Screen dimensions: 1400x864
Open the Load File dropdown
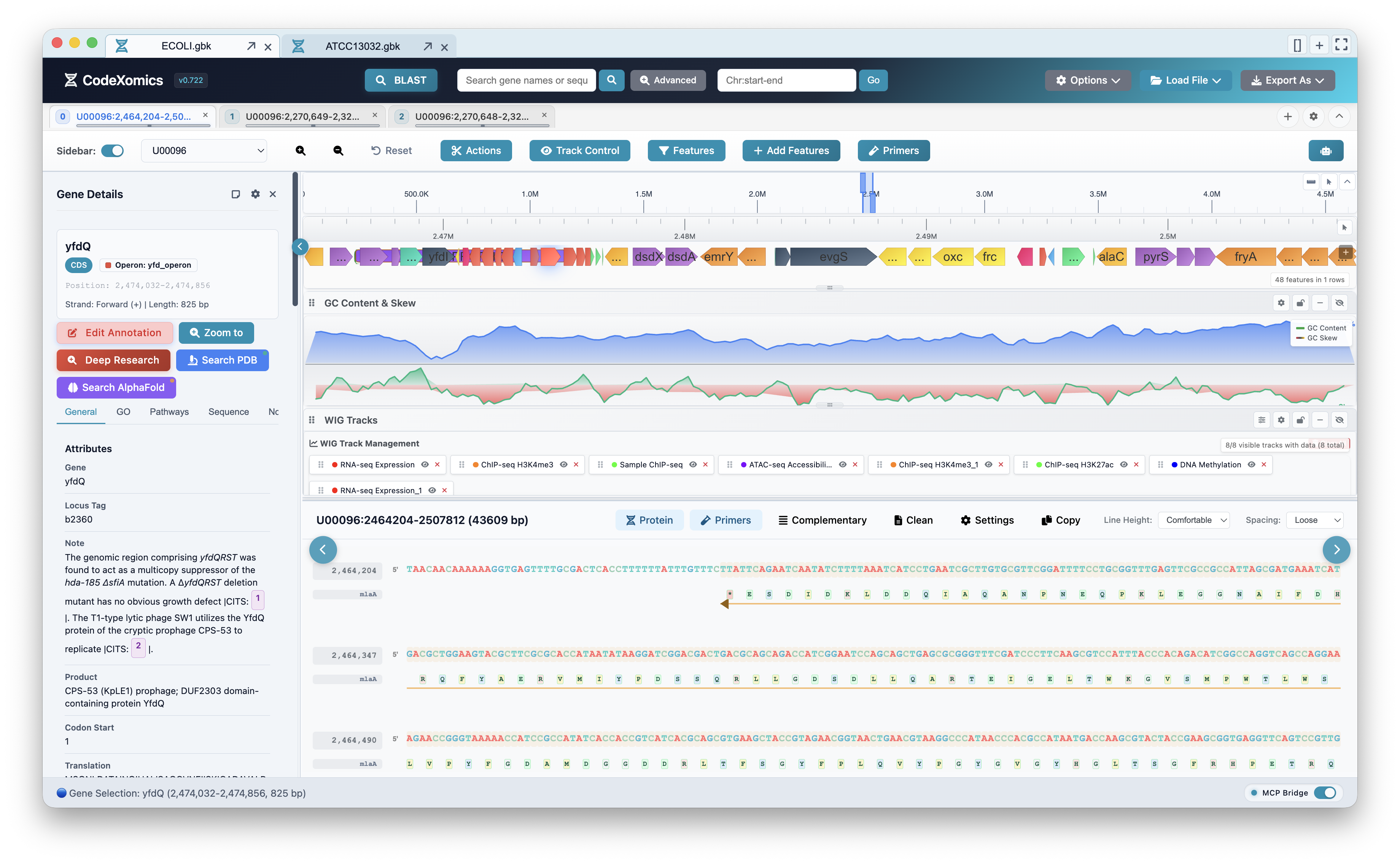[x=1186, y=80]
